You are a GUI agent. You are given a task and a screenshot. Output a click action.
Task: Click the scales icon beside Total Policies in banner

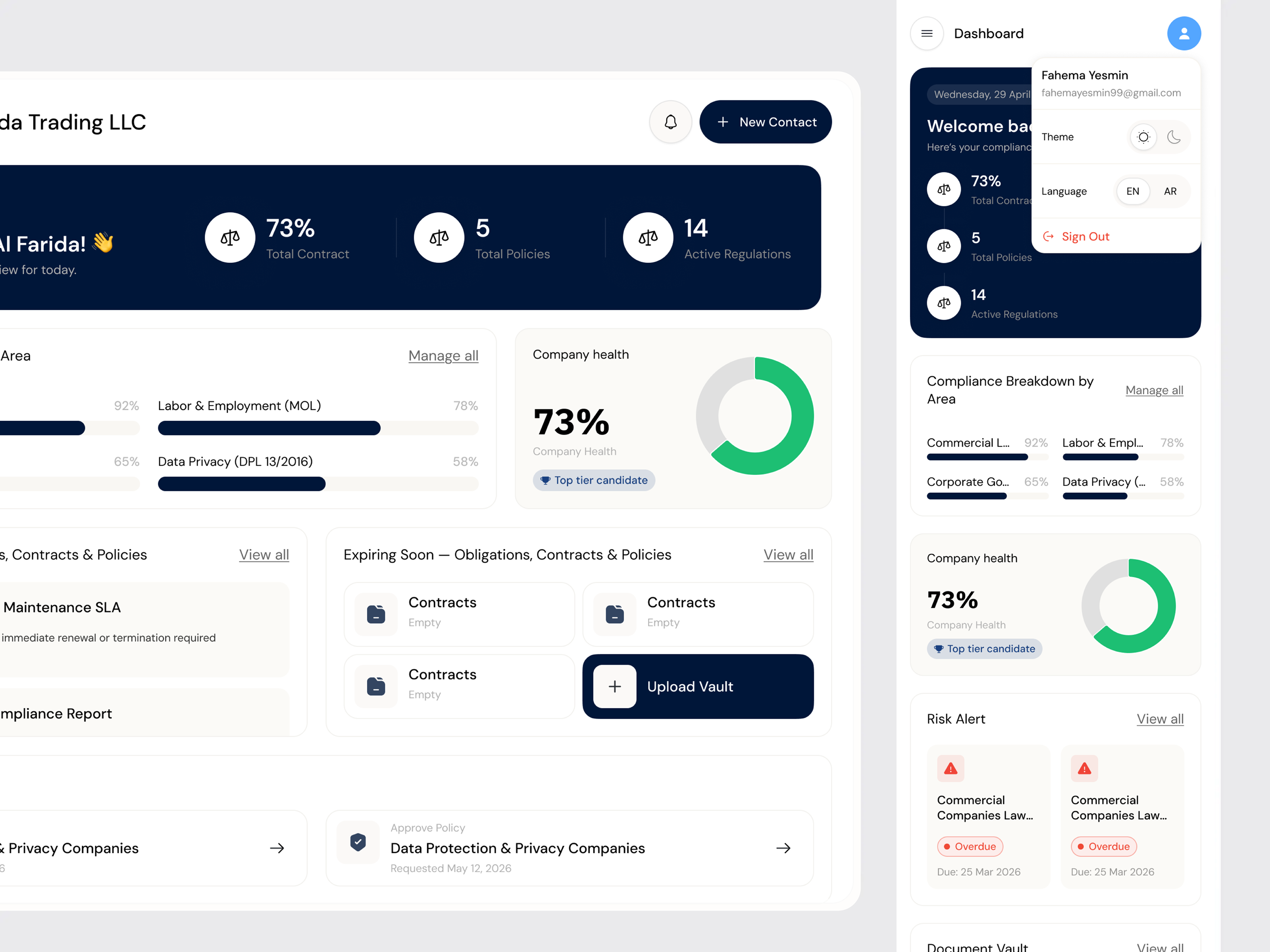point(439,238)
